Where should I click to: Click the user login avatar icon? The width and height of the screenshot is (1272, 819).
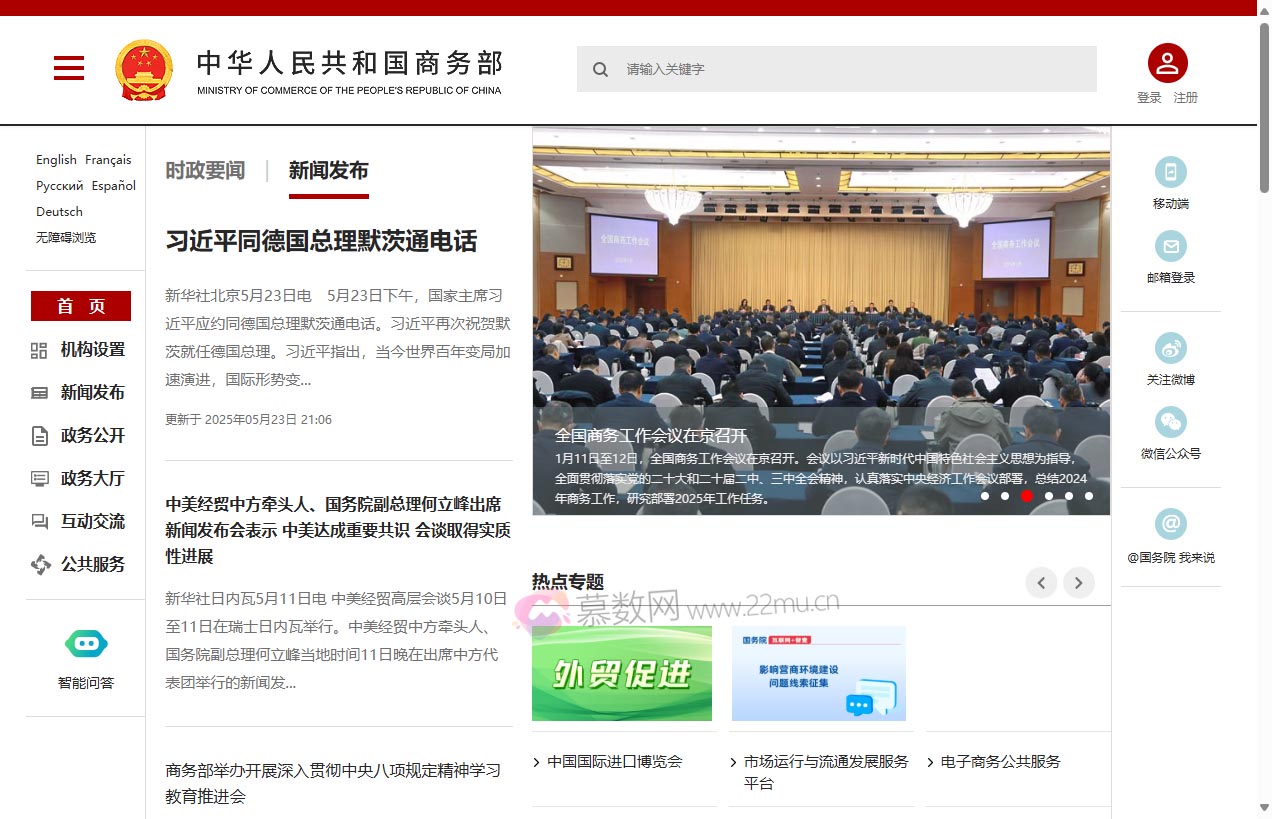pos(1166,62)
